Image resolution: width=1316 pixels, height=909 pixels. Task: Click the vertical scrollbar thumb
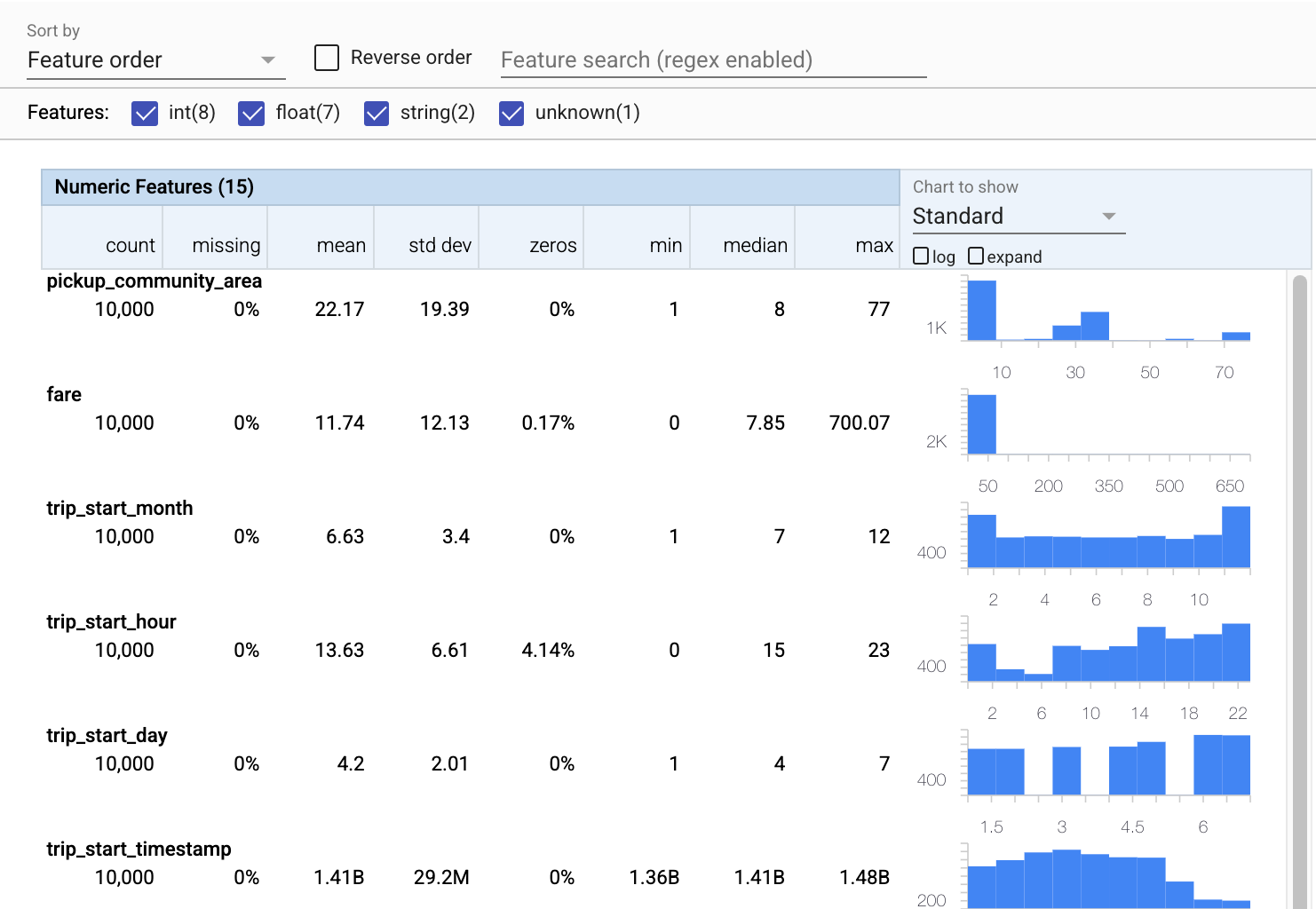pos(1300,533)
